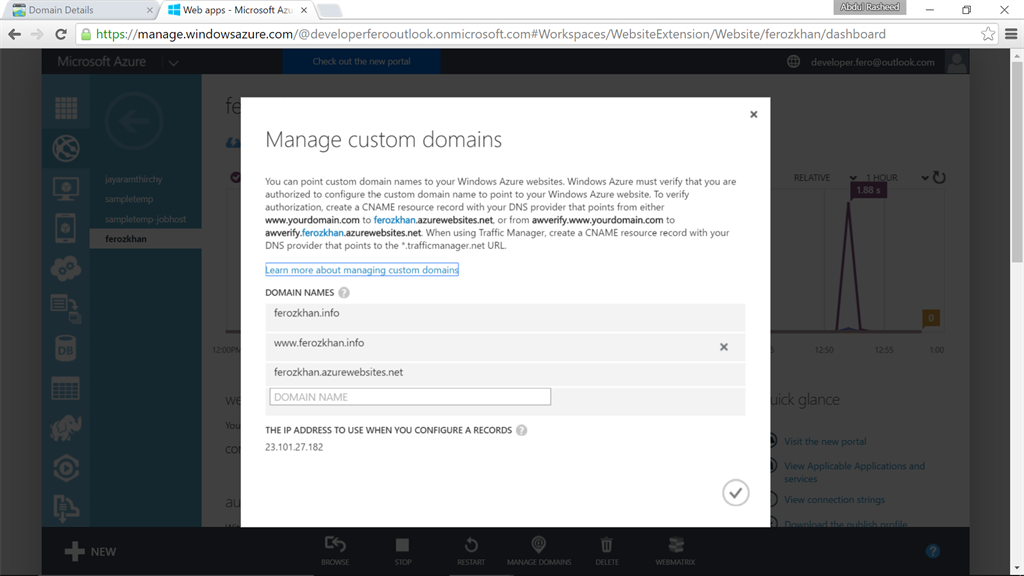This screenshot has width=1024, height=576.
Task: Go back with the circular arrow button
Action: point(134,121)
